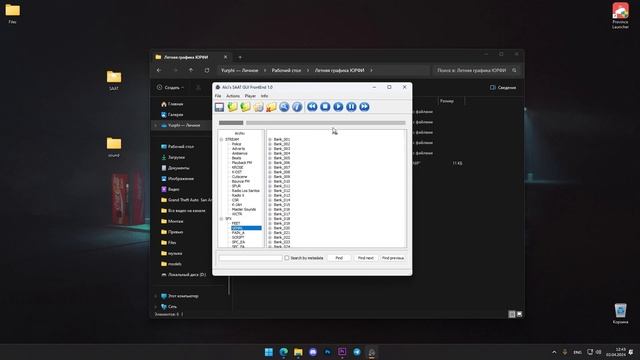Open the Монтаж folder in Explorer sidebar

(x=172, y=221)
